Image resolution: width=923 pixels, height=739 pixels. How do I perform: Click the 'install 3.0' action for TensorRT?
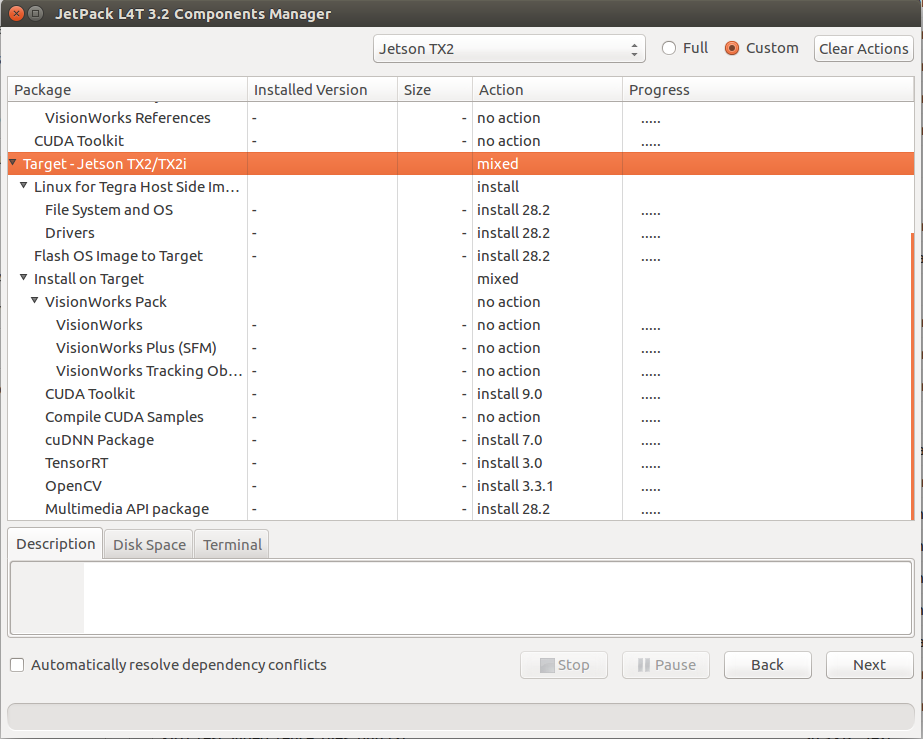[x=509, y=463]
